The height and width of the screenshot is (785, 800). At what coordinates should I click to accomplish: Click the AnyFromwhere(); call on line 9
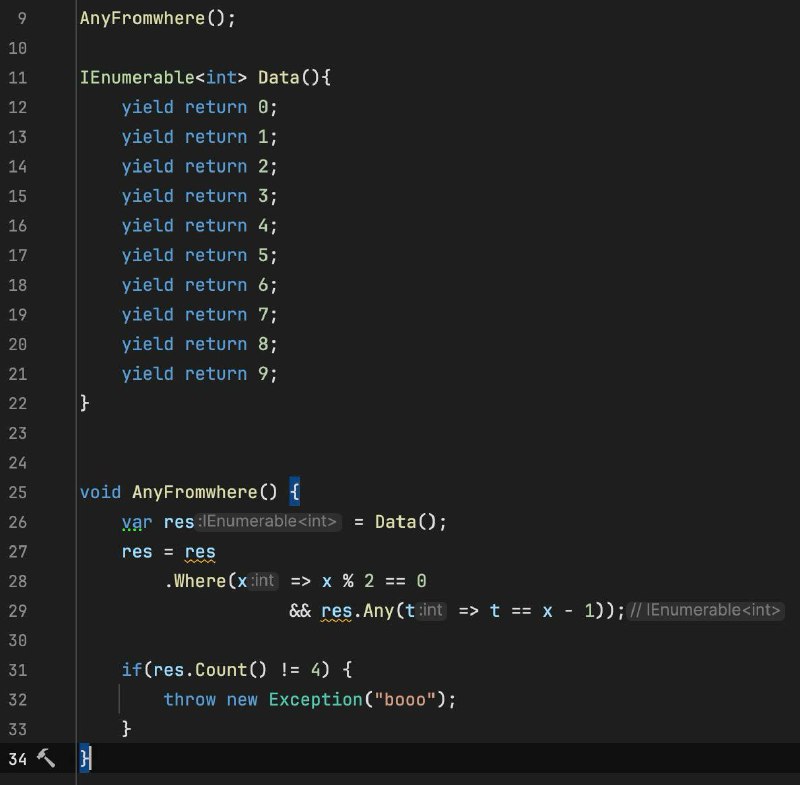coord(158,18)
